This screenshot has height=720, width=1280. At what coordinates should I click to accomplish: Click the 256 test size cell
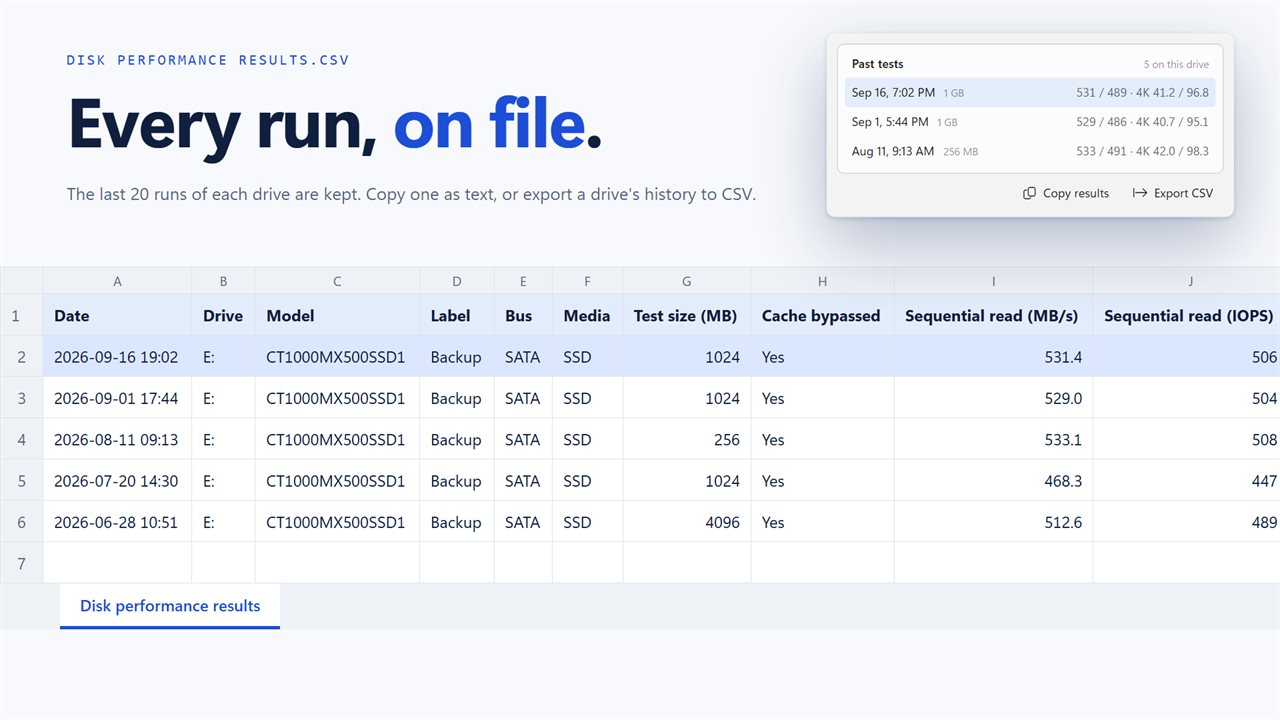pos(686,440)
